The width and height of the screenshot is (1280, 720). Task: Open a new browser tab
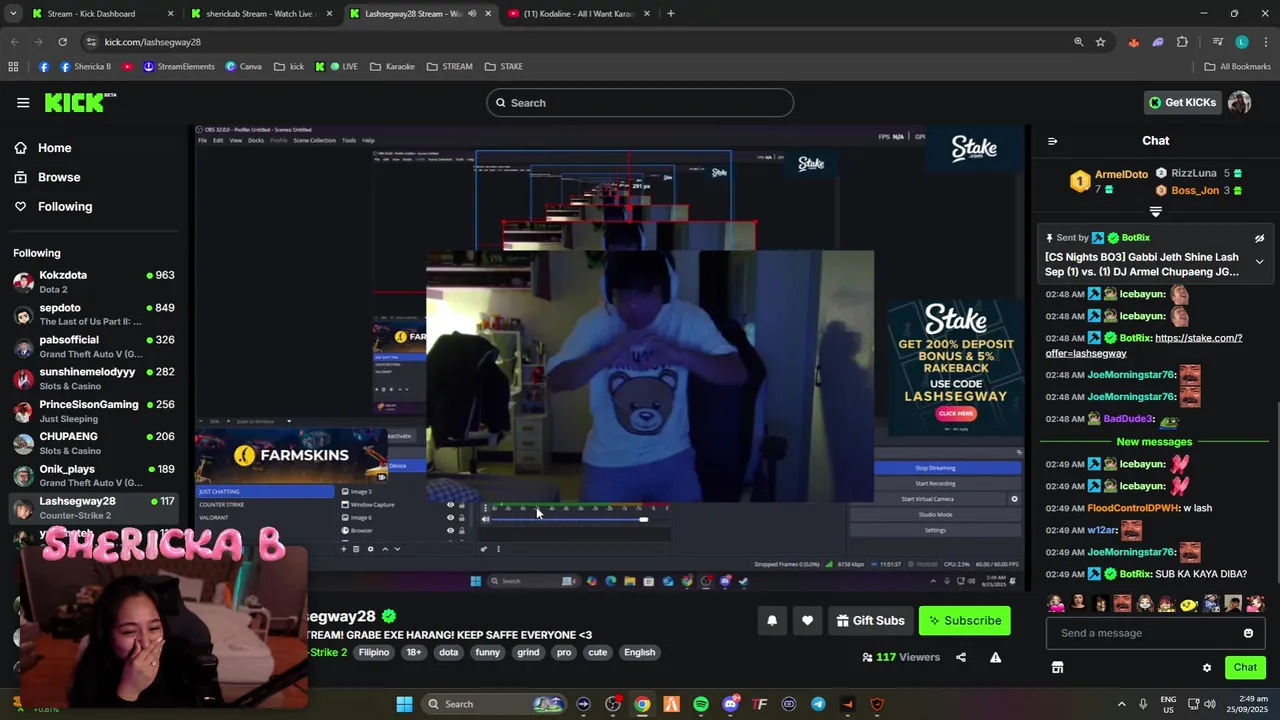[671, 14]
